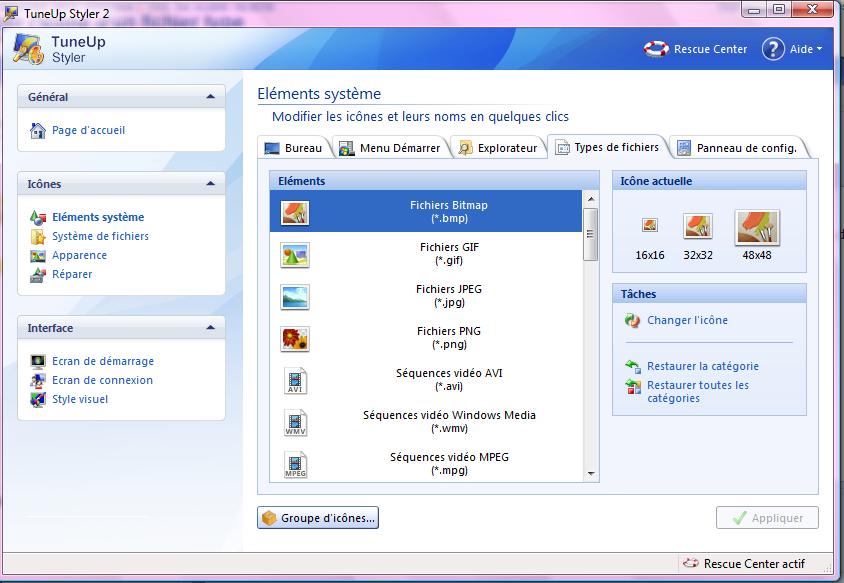
Task: Select the 32x32 icon preview
Action: click(x=698, y=226)
